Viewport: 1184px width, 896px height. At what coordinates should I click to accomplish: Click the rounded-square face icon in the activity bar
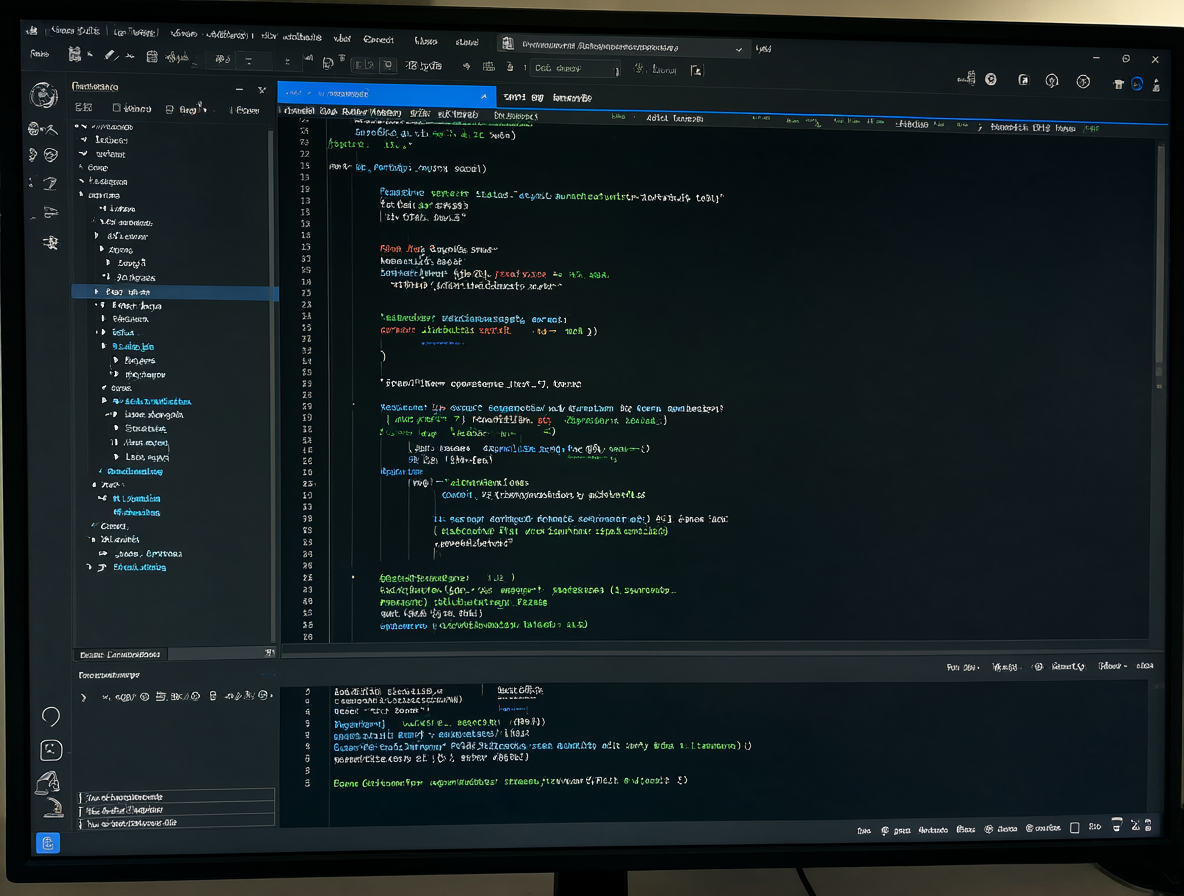point(51,750)
